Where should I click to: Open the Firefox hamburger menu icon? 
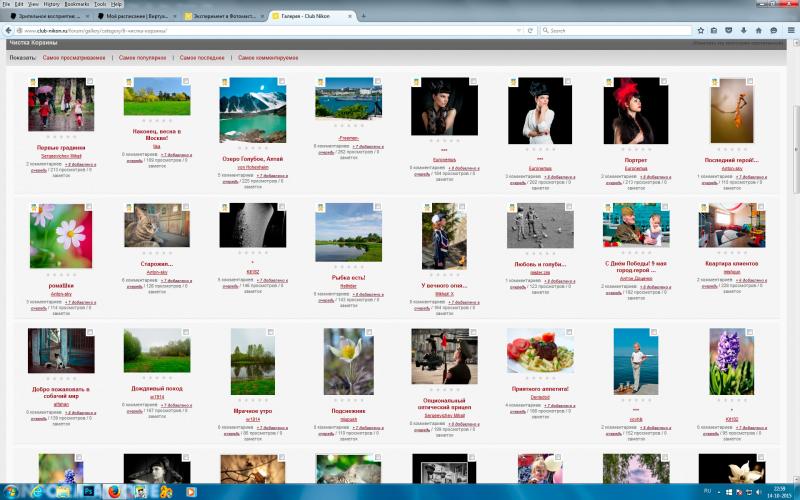[791, 31]
